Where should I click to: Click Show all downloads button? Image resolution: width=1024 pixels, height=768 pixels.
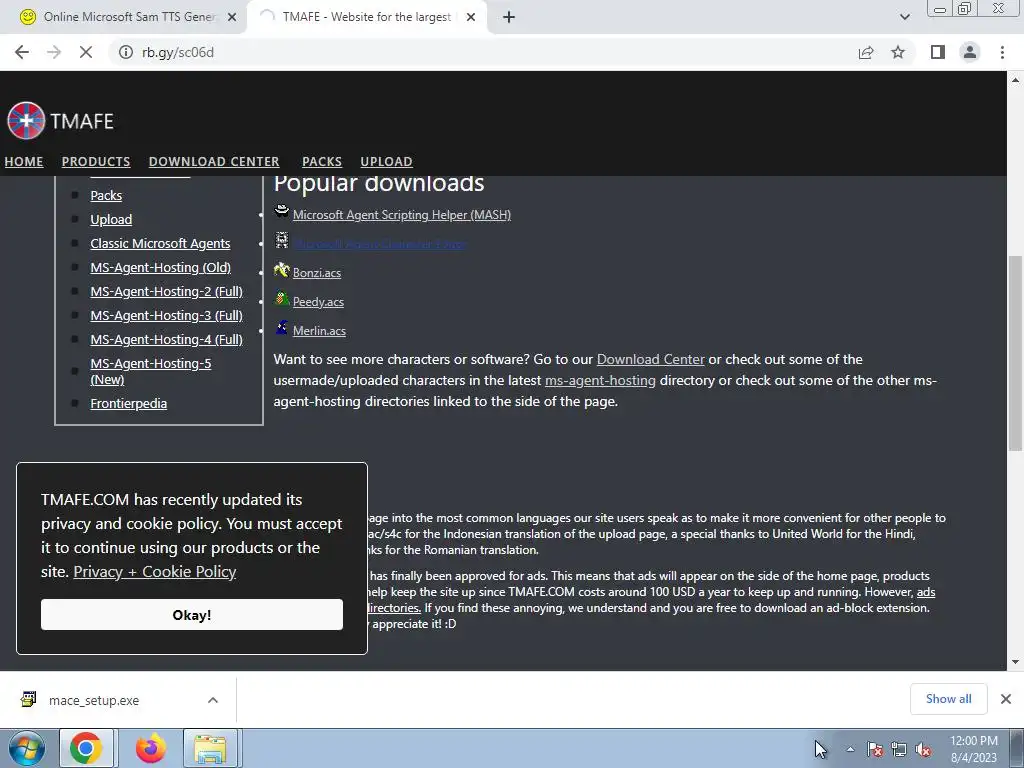pyautogui.click(x=948, y=699)
